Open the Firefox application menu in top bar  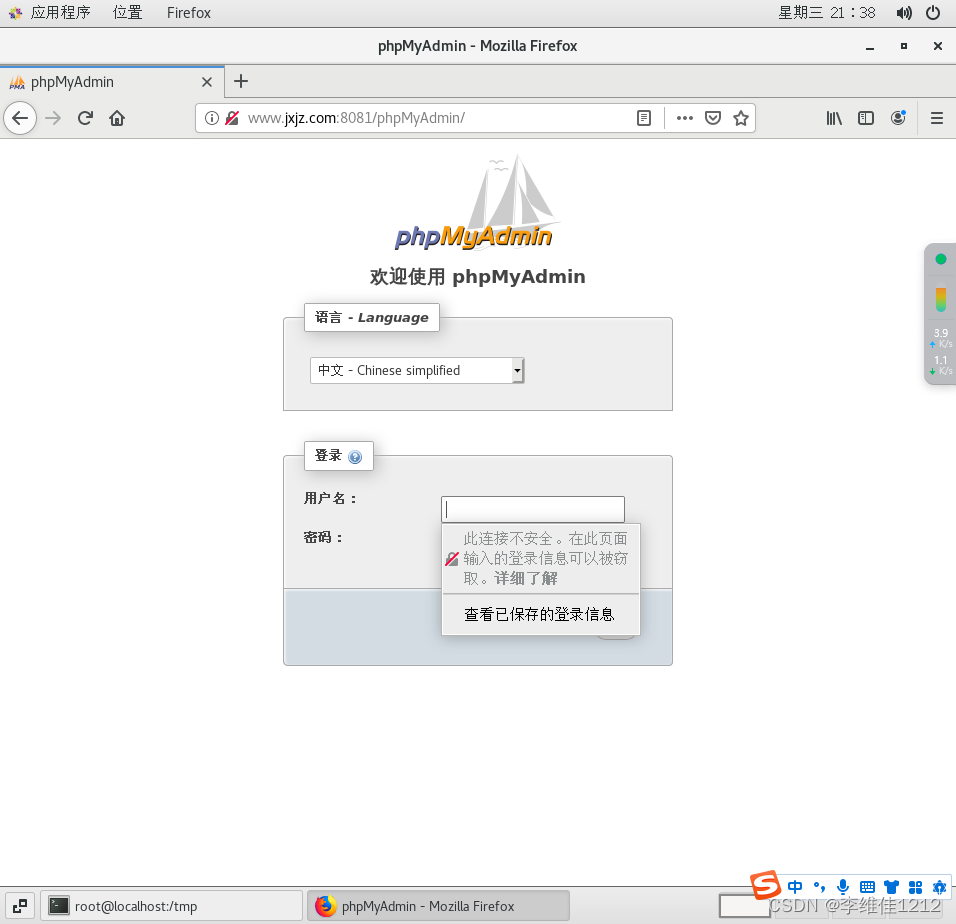[188, 13]
